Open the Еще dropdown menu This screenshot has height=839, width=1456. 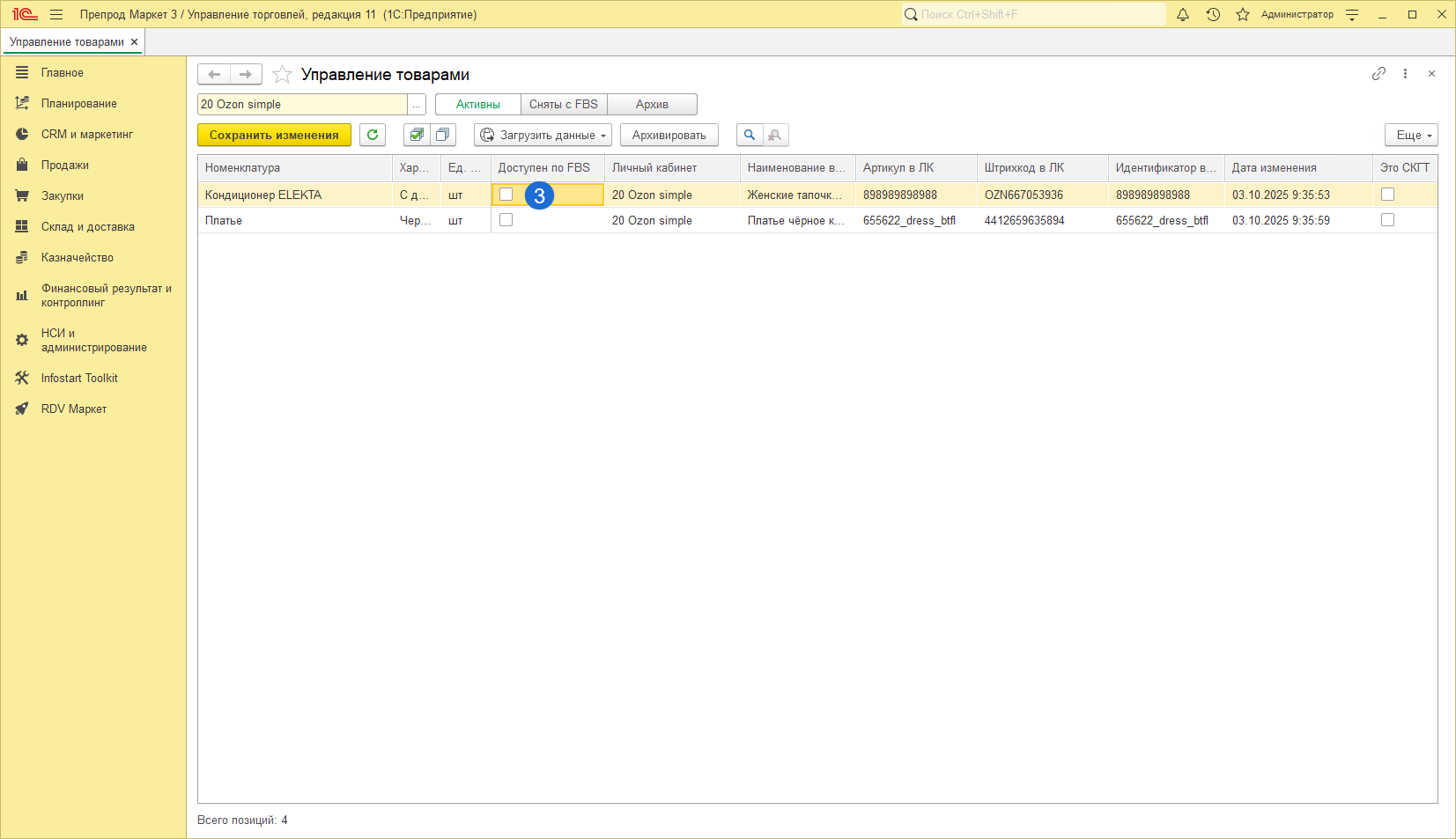pos(1411,135)
